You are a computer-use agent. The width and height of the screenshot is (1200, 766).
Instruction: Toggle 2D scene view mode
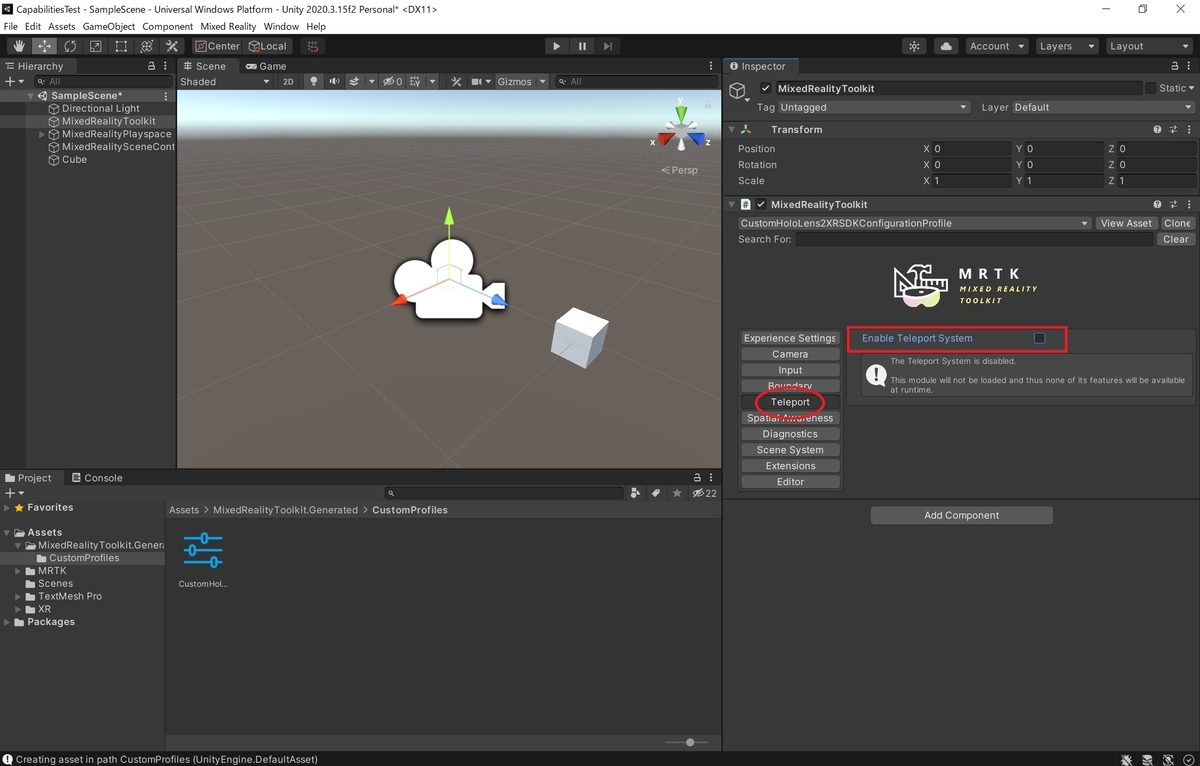[288, 82]
